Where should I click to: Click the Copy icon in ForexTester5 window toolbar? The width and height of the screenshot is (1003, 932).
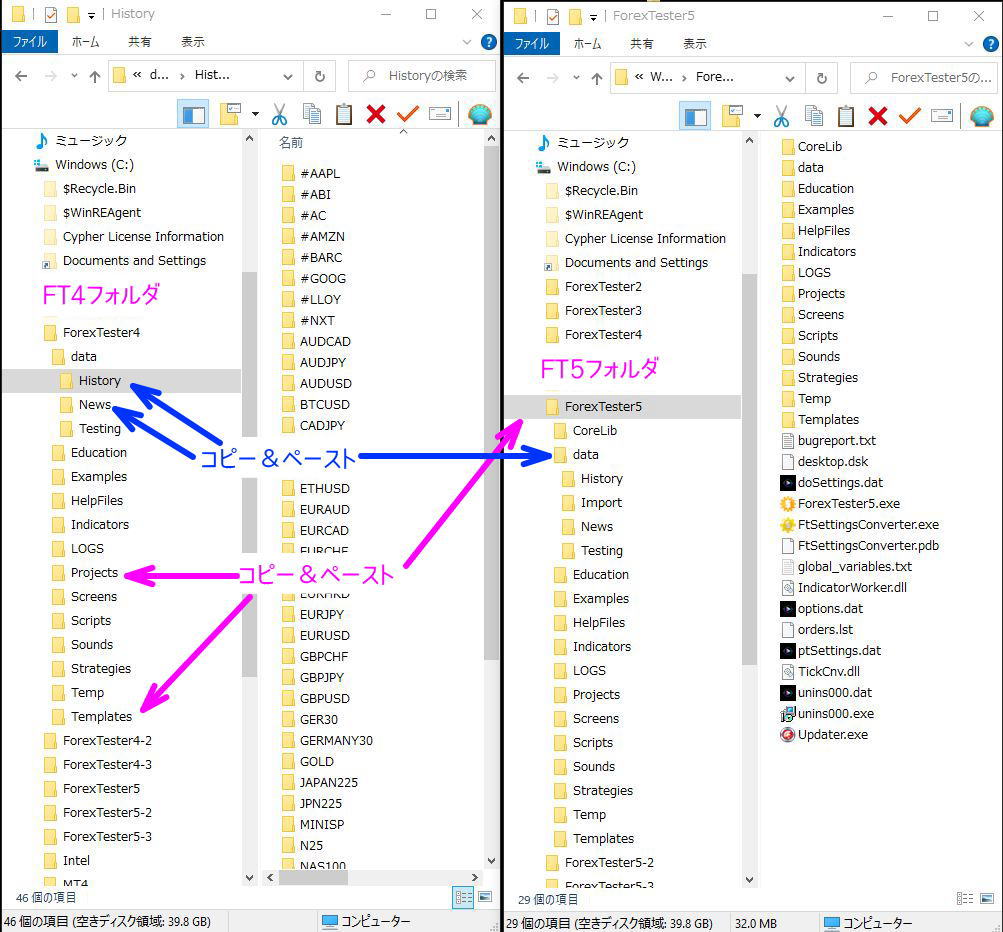pos(814,116)
